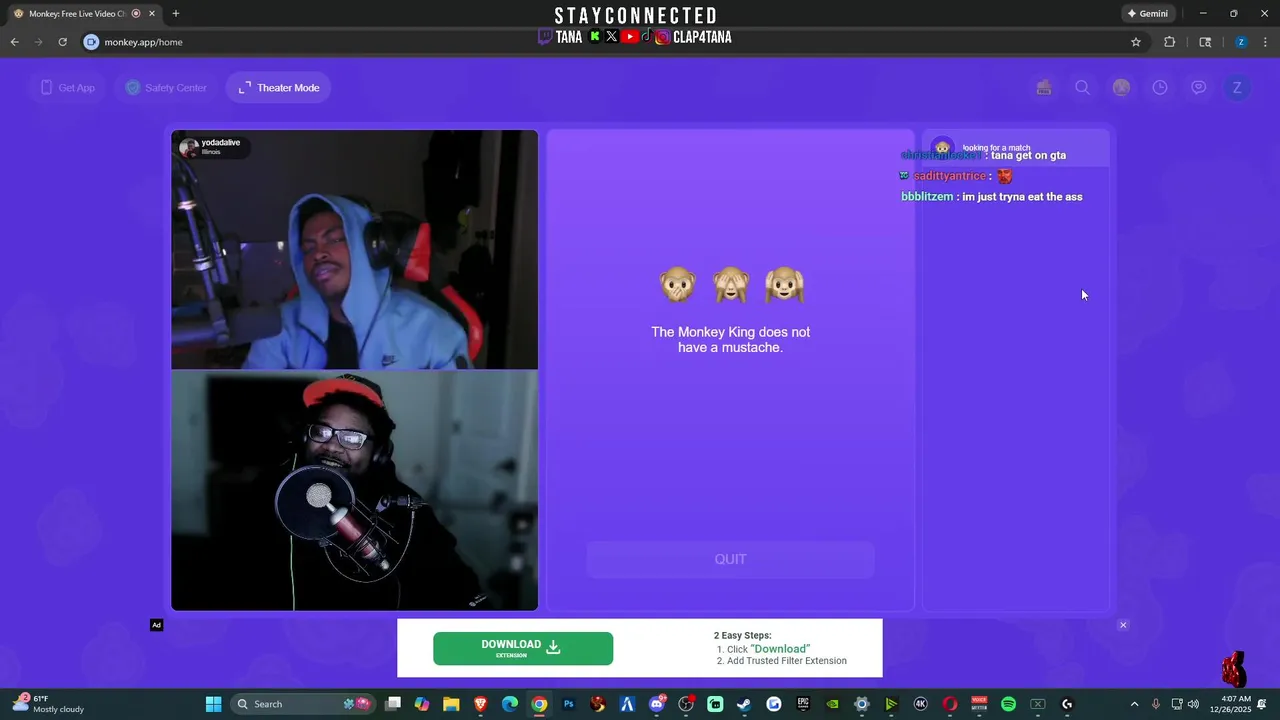Click the taskbar Search box

coord(302,704)
